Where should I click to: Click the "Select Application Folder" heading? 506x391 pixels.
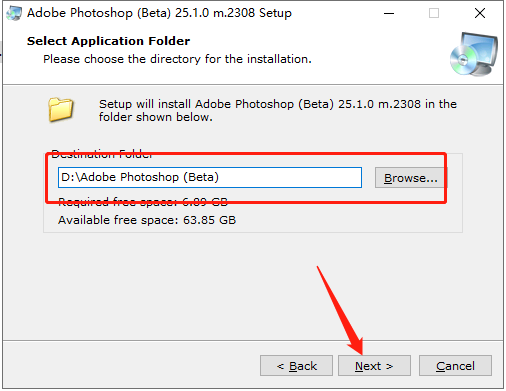(x=108, y=41)
